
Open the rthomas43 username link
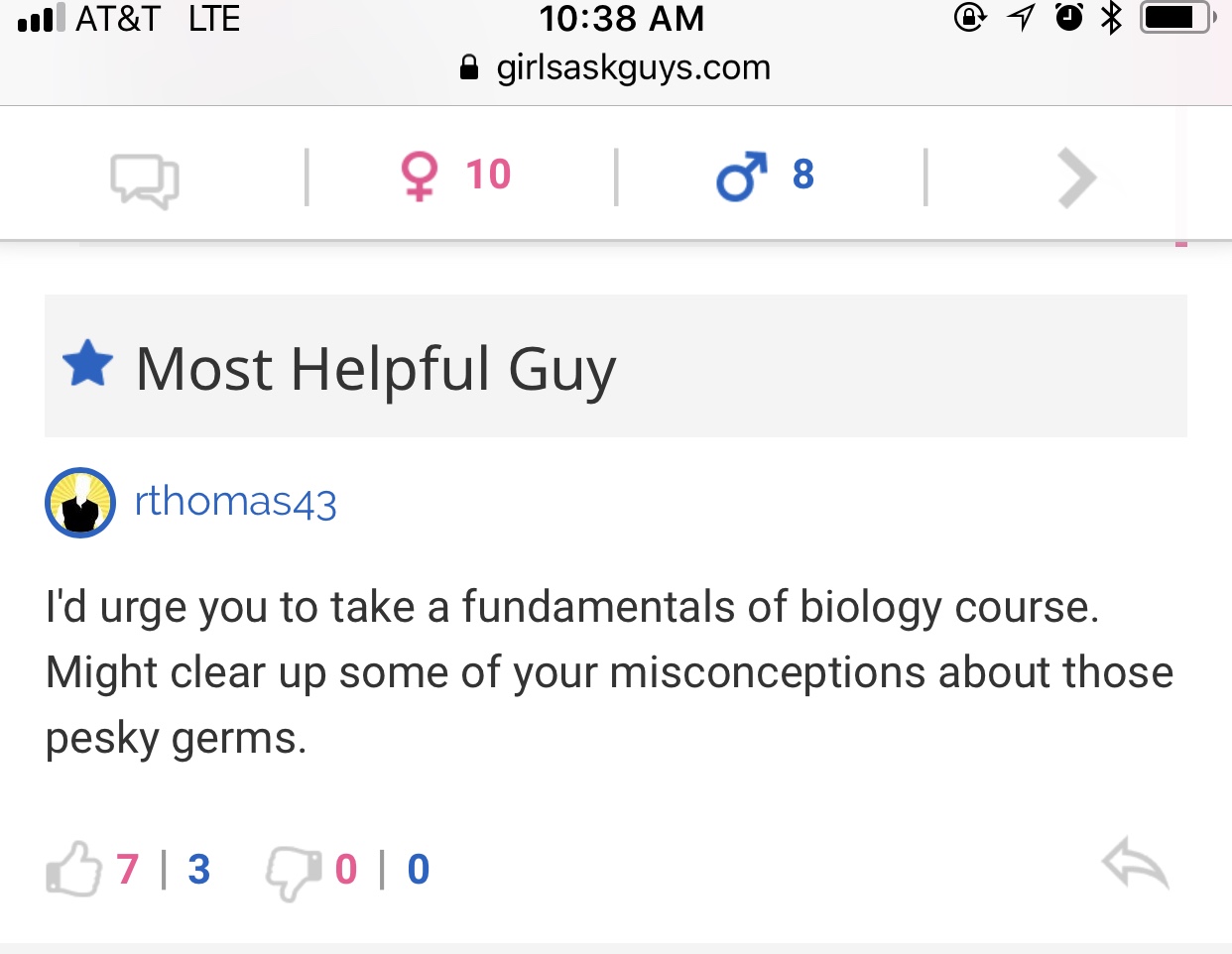[x=236, y=502]
